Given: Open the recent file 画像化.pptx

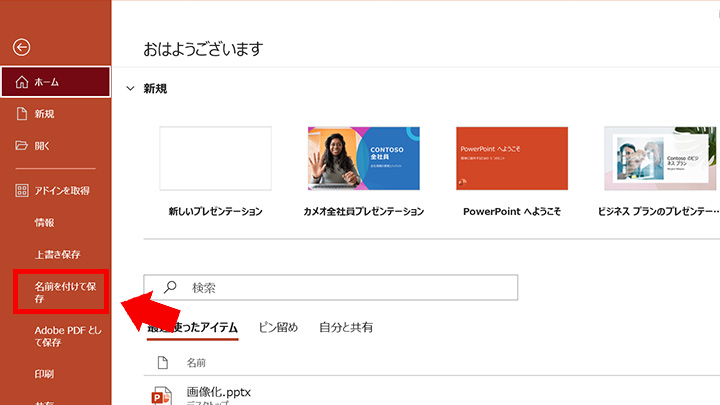Looking at the screenshot, I should [219, 392].
